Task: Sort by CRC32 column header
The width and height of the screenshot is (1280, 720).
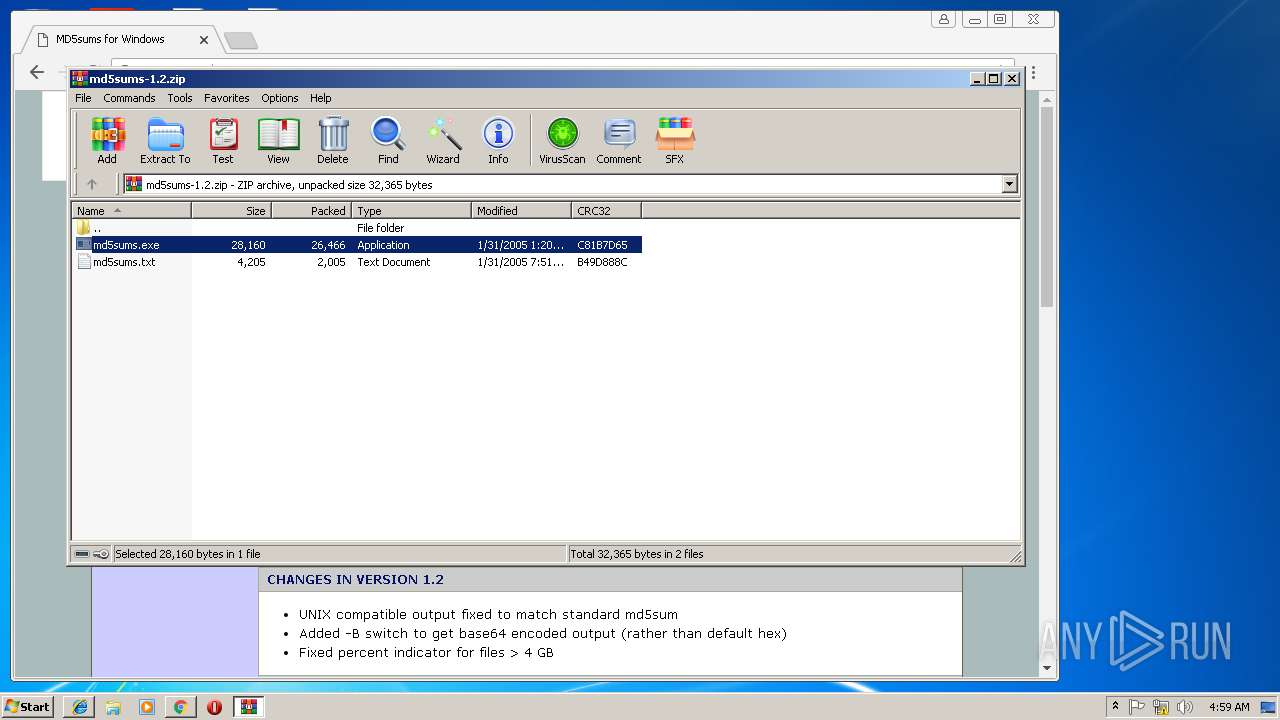Action: (606, 210)
